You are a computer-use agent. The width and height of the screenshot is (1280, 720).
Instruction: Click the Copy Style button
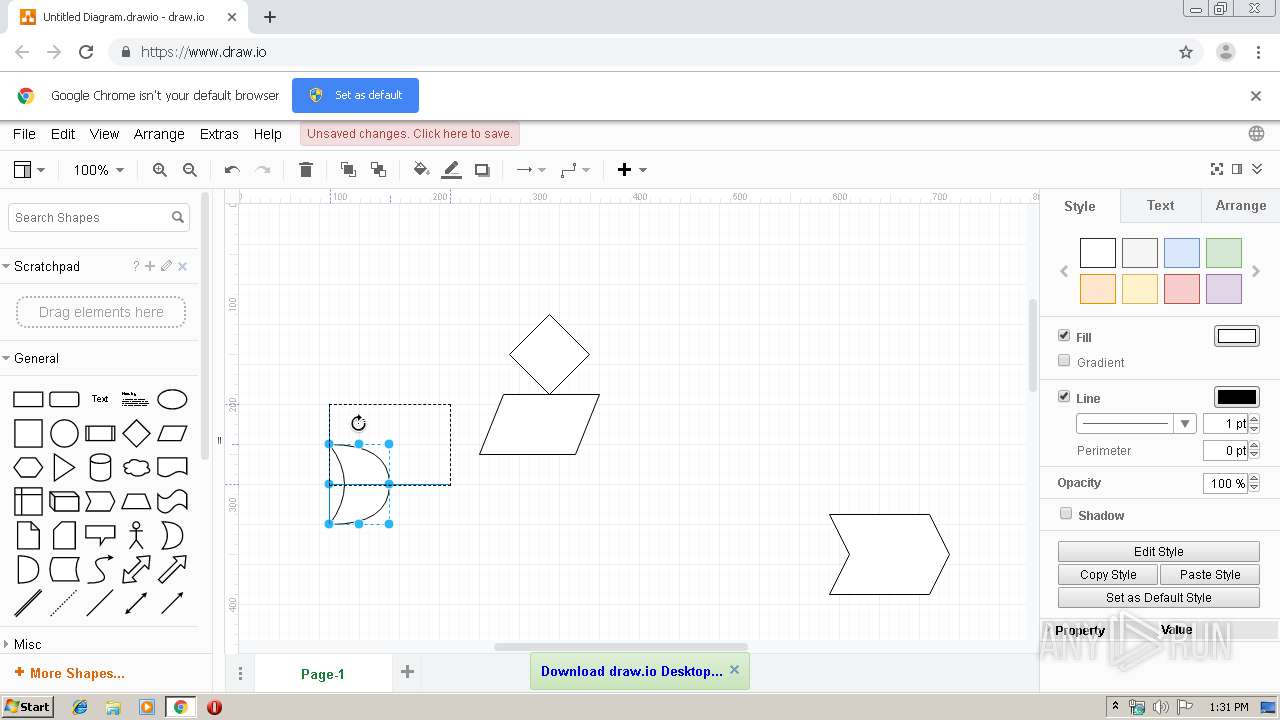[1108, 575]
